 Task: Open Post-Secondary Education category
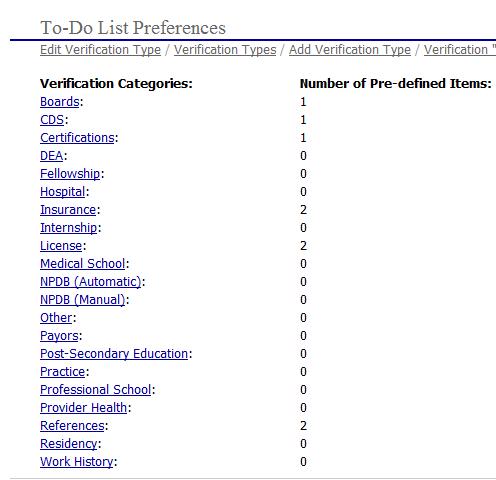click(x=114, y=354)
